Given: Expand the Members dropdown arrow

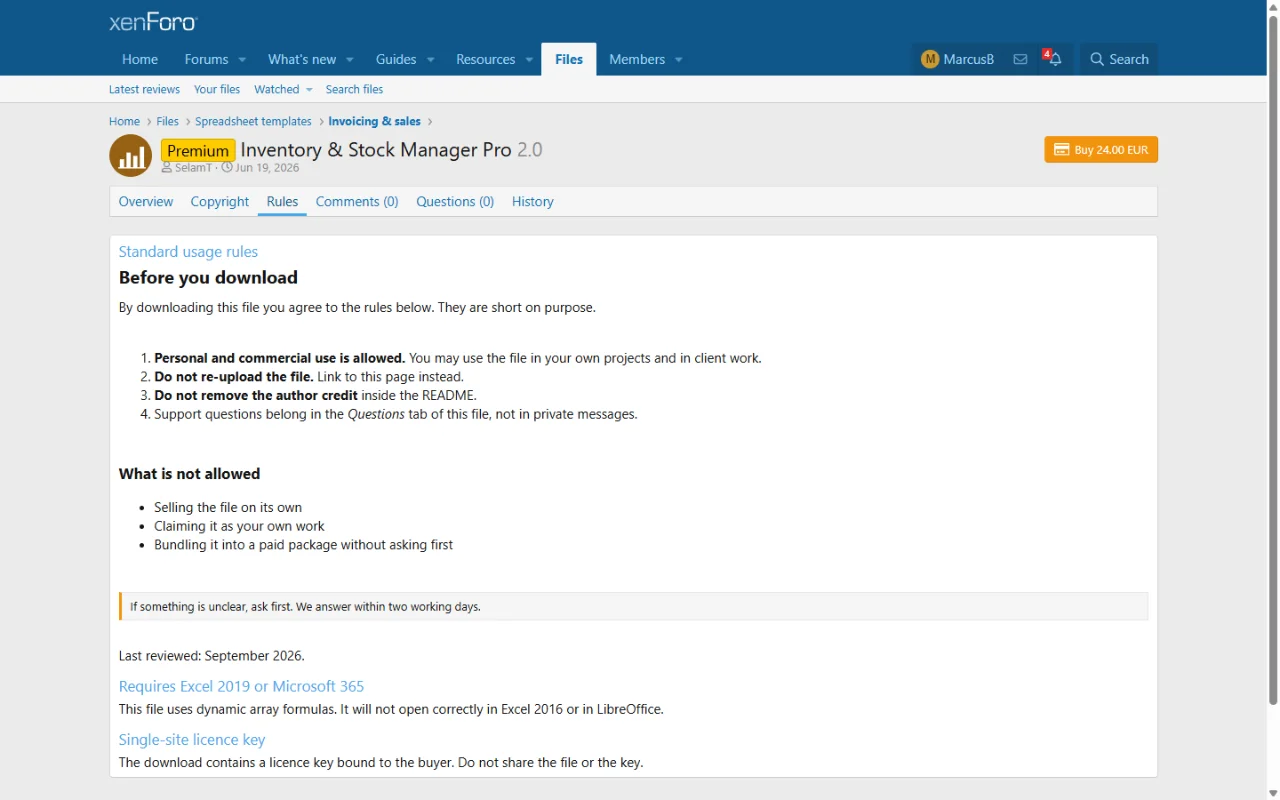Looking at the screenshot, I should (x=679, y=60).
